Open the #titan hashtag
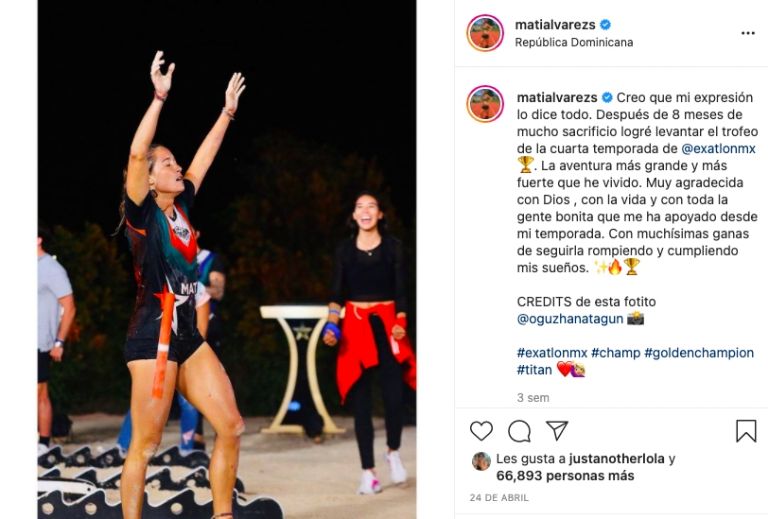The width and height of the screenshot is (768, 519). (x=534, y=370)
